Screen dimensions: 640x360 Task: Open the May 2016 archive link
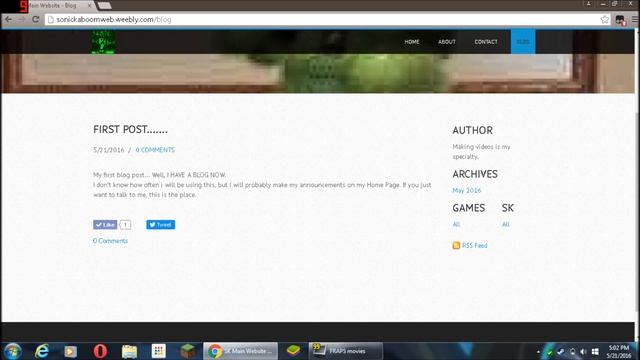click(467, 191)
